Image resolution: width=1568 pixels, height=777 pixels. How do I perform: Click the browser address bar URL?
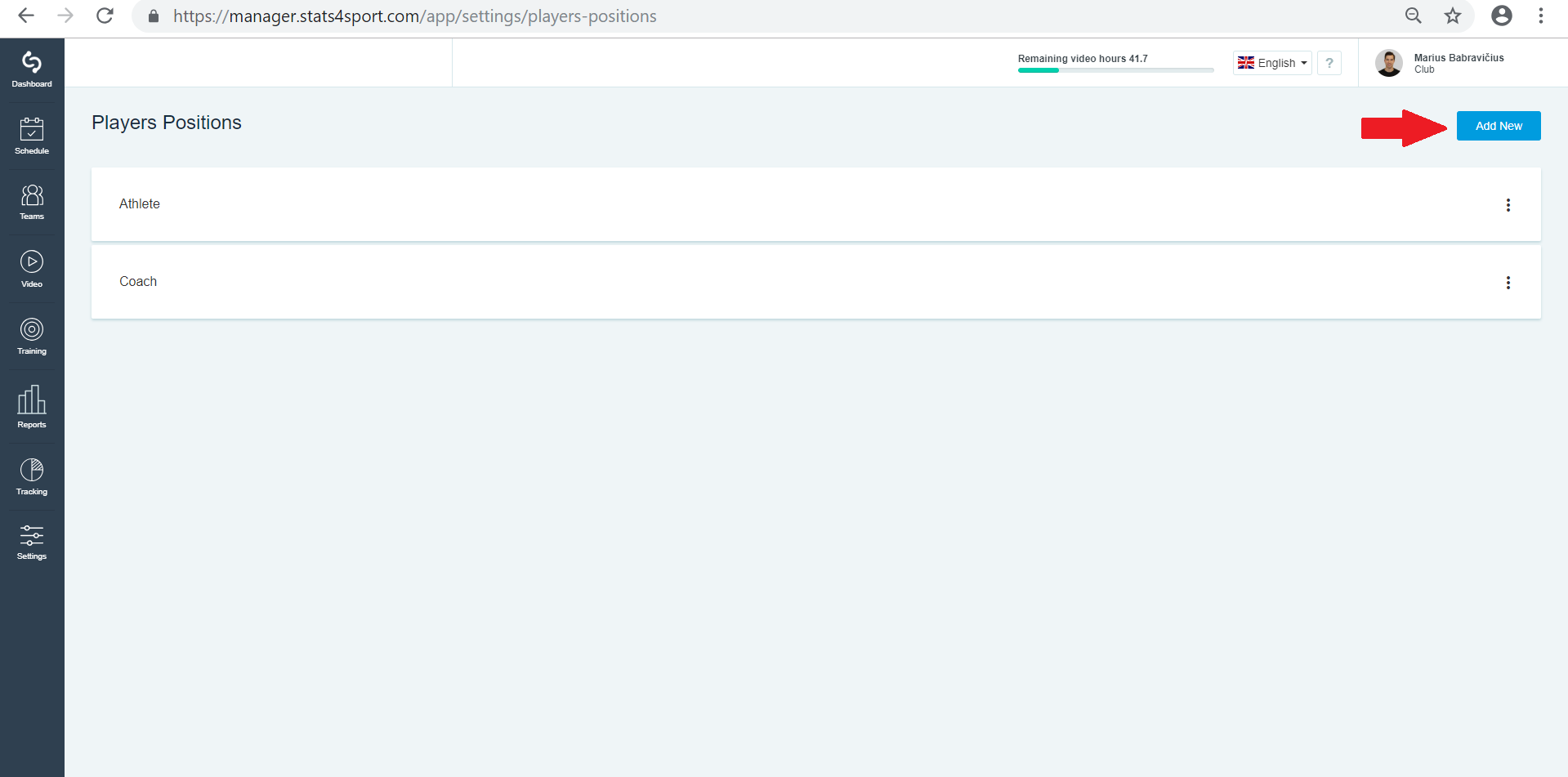(x=415, y=16)
